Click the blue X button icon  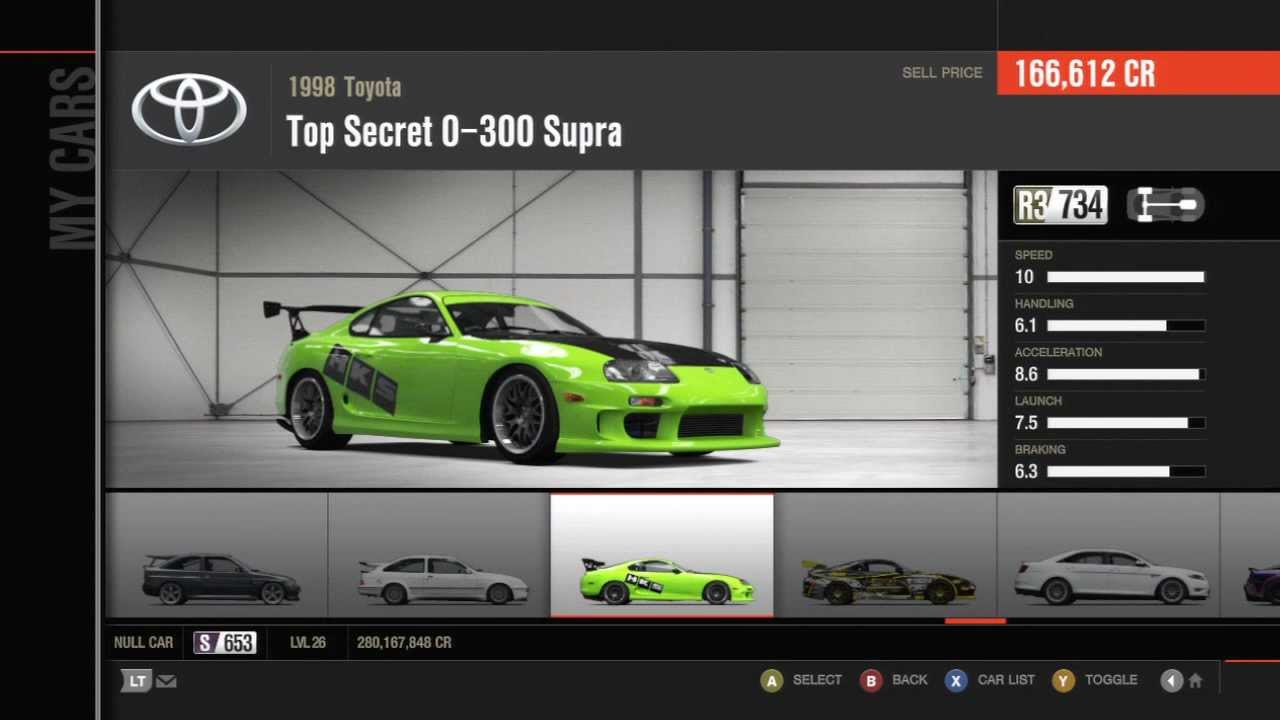click(956, 681)
